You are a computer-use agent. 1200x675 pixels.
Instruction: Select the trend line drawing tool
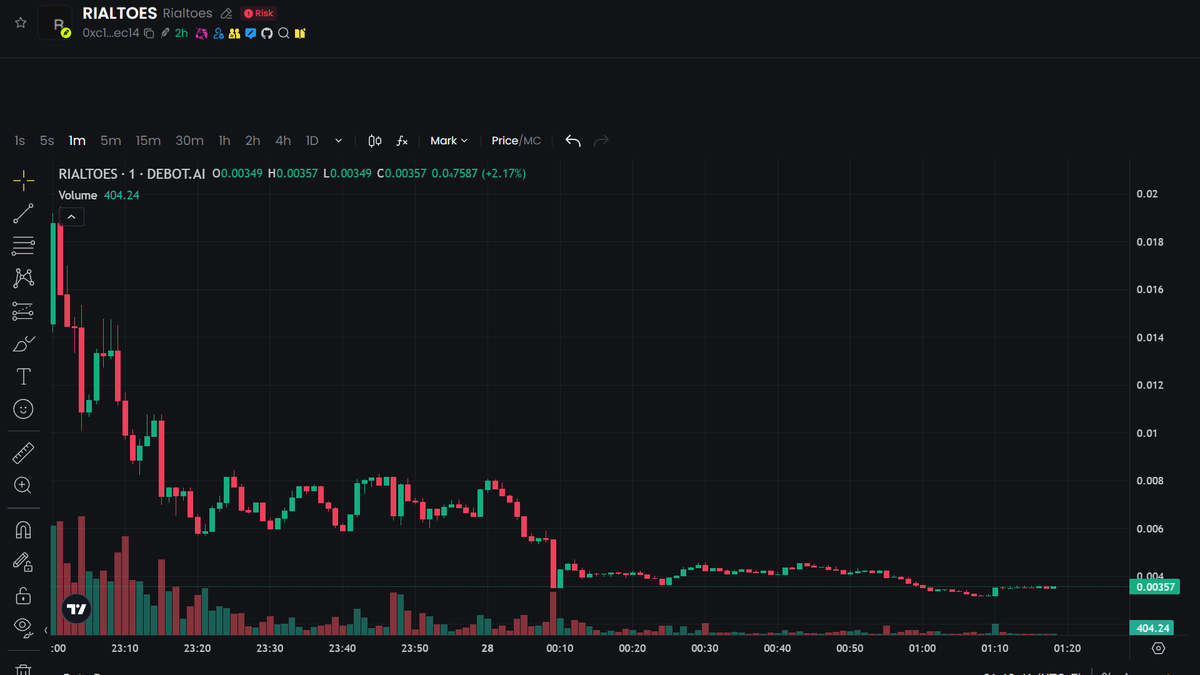(23, 213)
